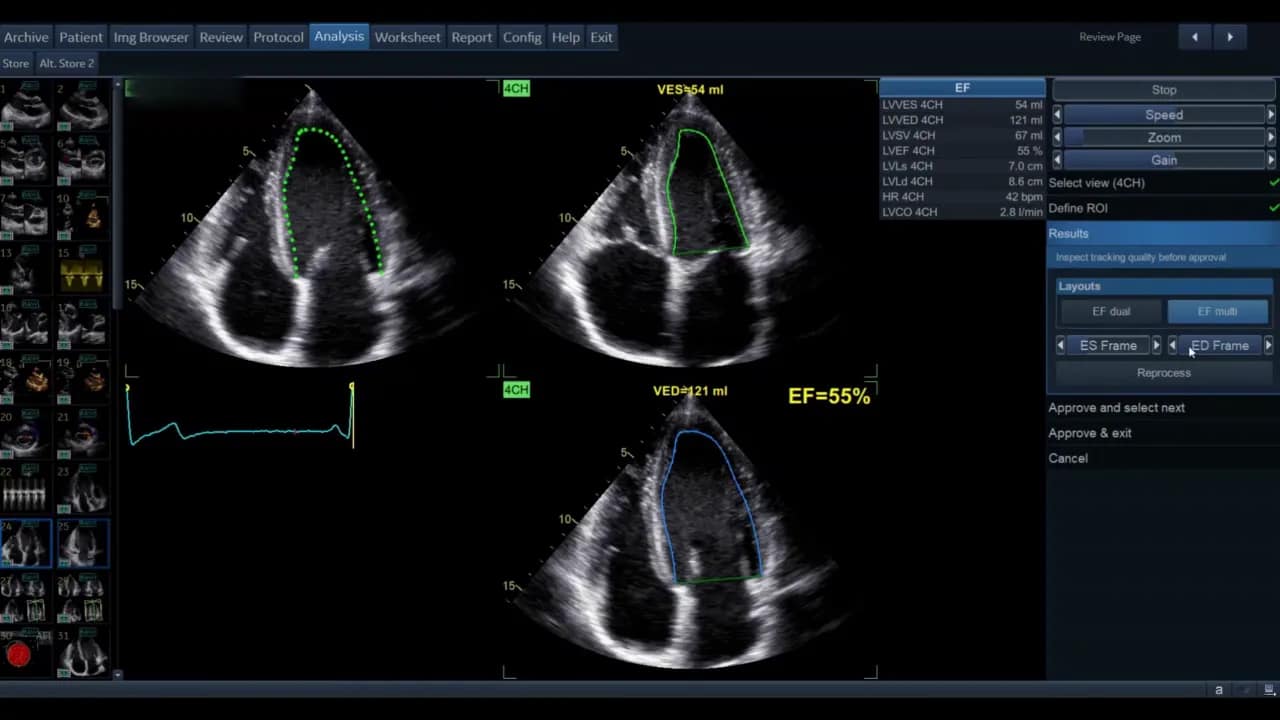Expand the Results section
1280x720 pixels.
[1069, 233]
